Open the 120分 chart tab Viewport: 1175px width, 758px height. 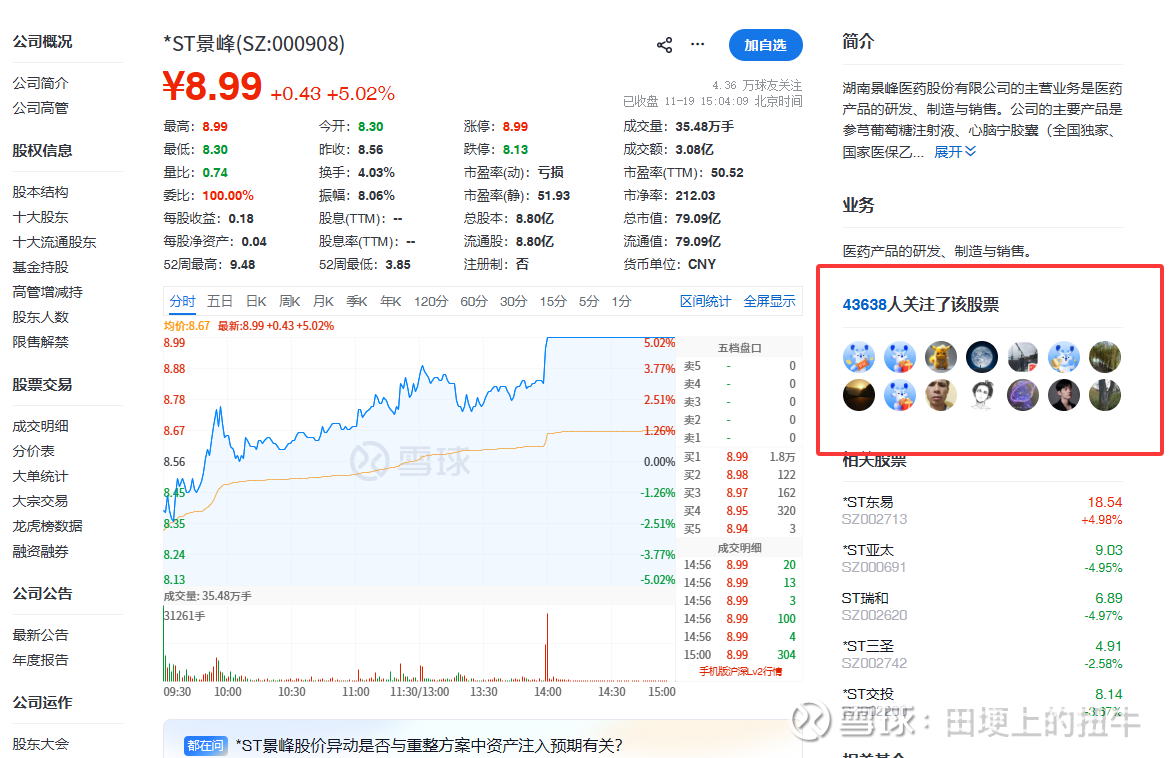coord(431,301)
